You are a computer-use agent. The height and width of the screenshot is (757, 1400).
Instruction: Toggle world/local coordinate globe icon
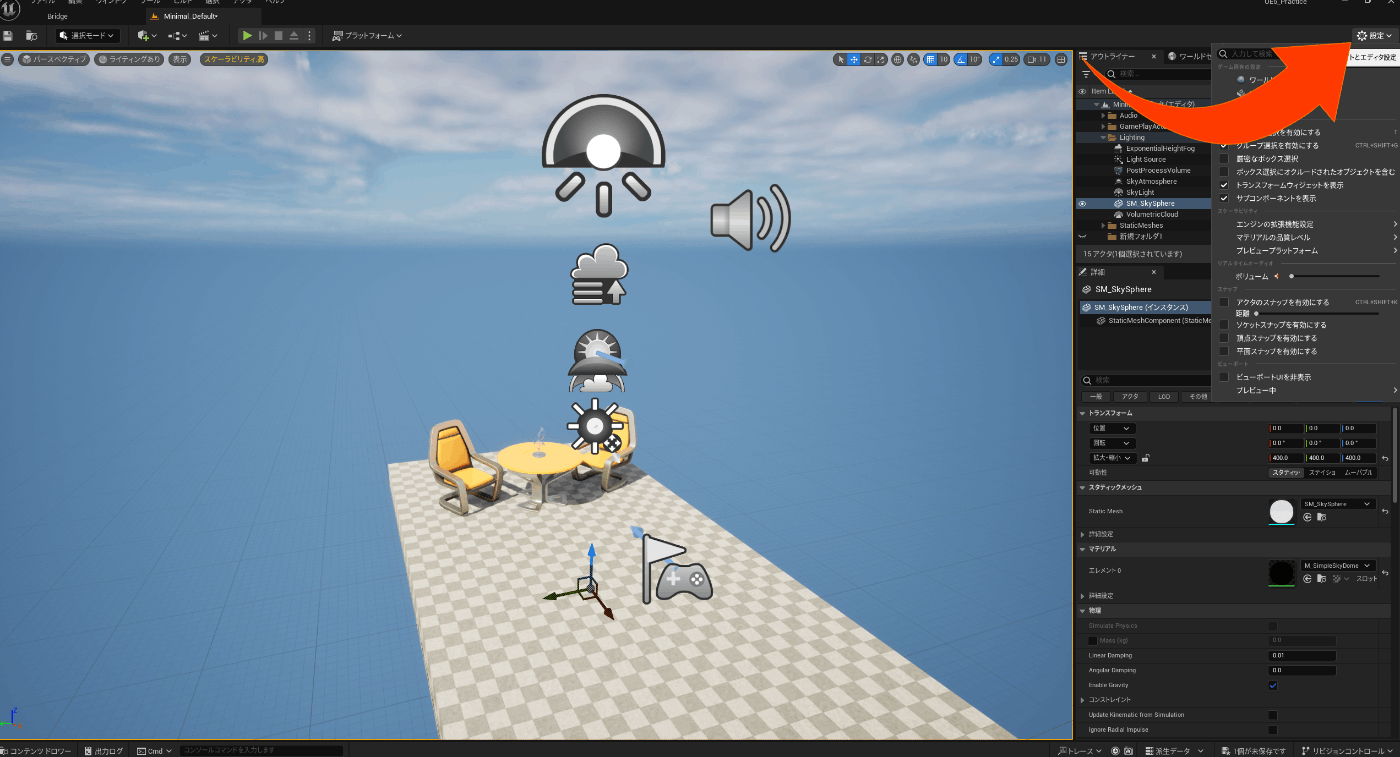[x=898, y=59]
